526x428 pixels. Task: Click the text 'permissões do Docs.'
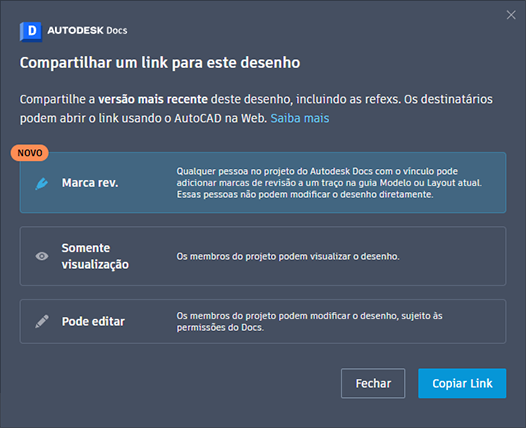pyautogui.click(x=220, y=327)
